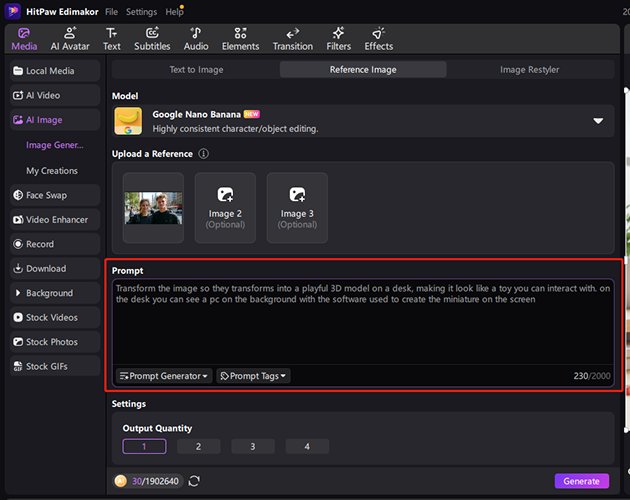This screenshot has height=500, width=630.
Task: Expand the Google Nano Banana model dropdown
Action: 598,121
